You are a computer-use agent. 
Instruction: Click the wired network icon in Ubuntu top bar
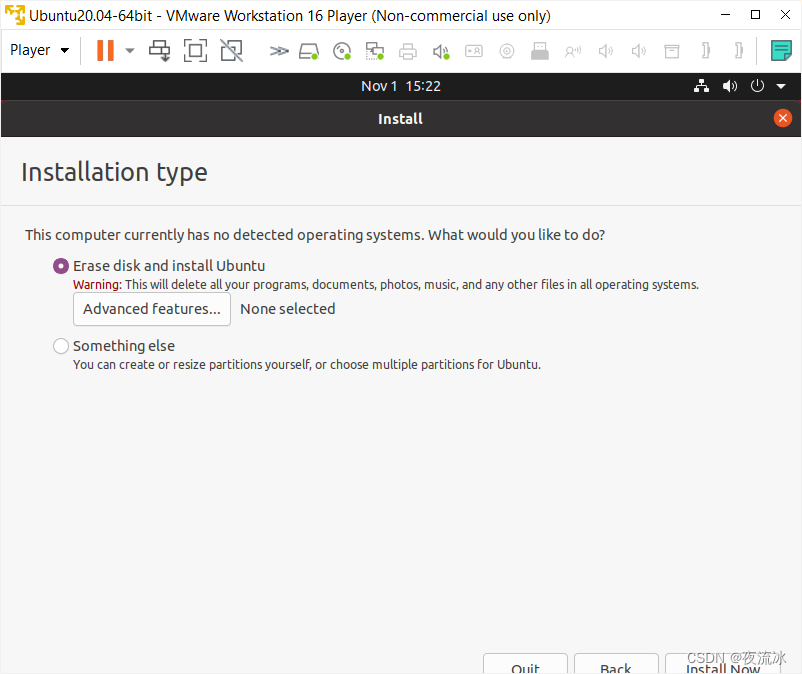coord(701,86)
